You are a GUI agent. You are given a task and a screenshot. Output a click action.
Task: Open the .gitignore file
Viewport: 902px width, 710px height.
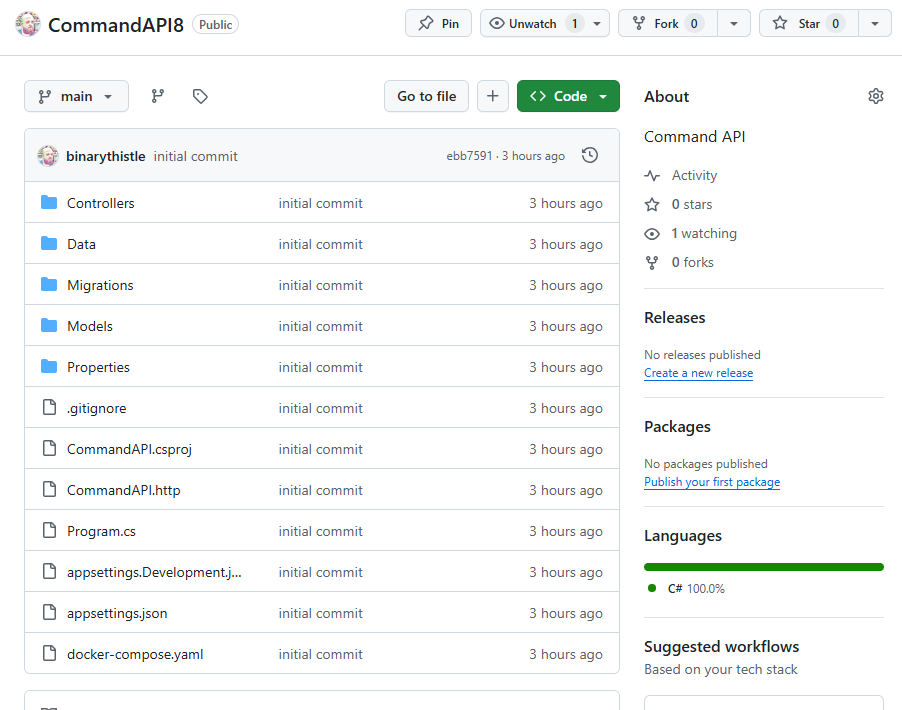pyautogui.click(x=97, y=409)
